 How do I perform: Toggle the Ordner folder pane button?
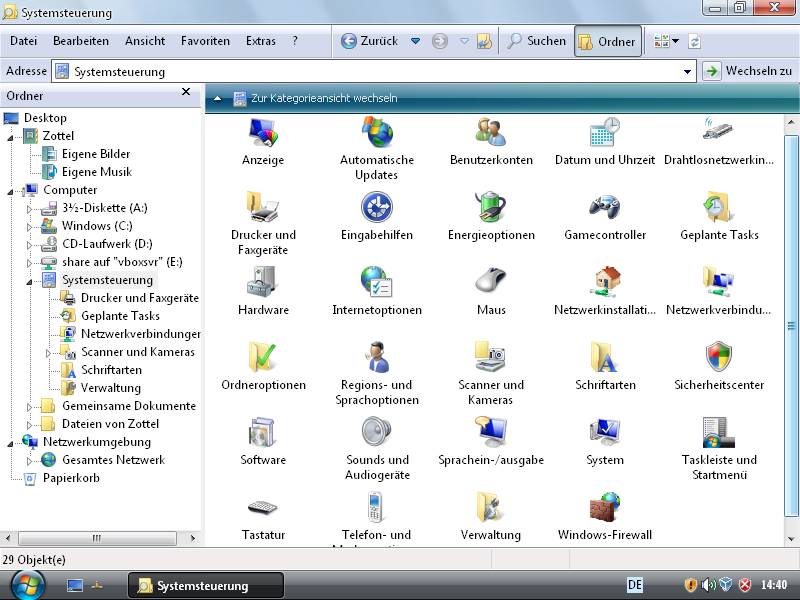click(x=607, y=41)
